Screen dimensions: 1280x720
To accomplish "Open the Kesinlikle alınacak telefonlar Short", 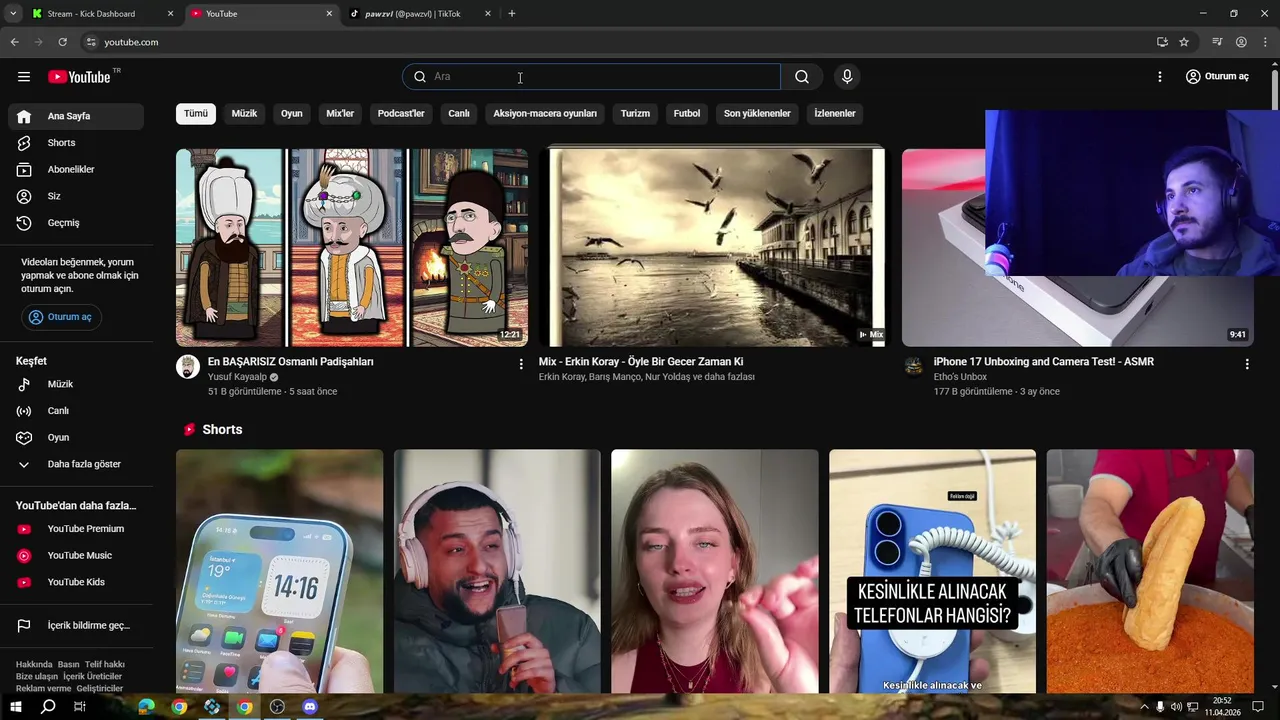I will pos(932,571).
